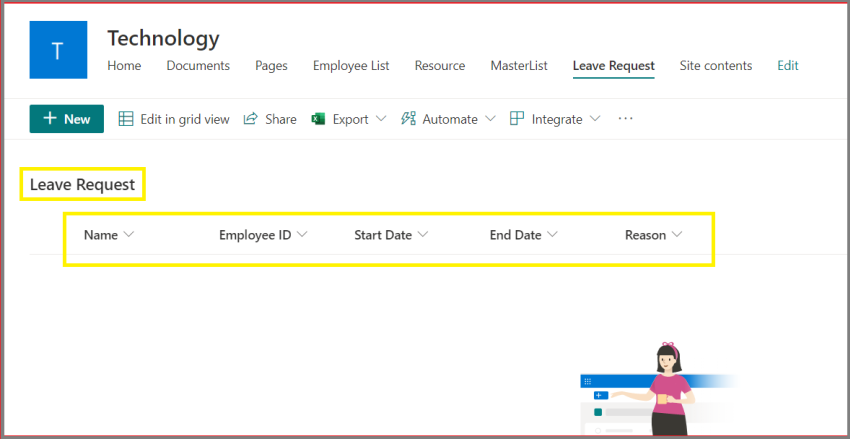Click the Automate flow icon
Viewport: 850px width, 439px height.
tap(408, 119)
